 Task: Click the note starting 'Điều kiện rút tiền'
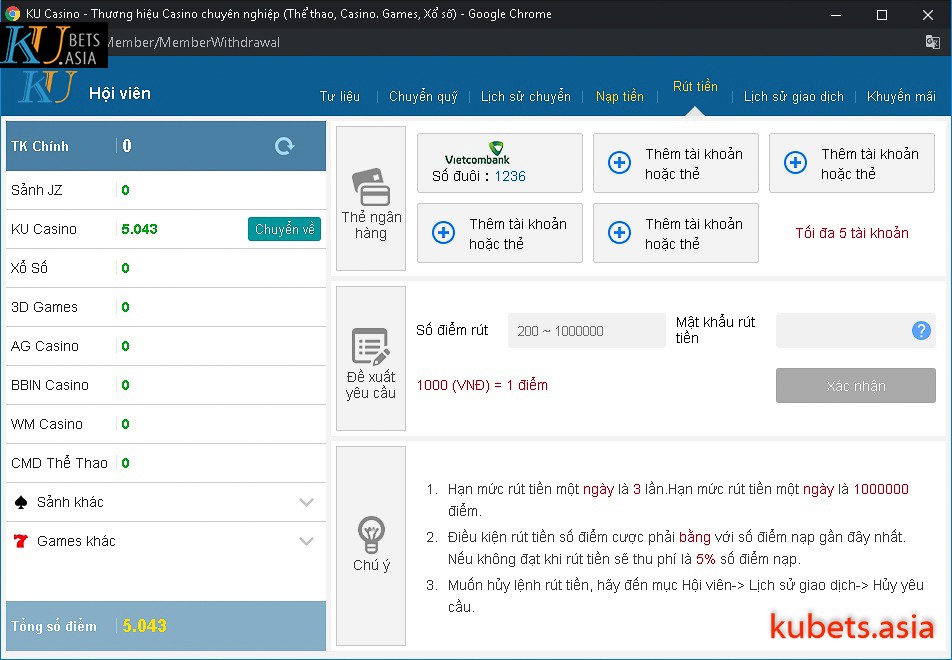click(x=677, y=548)
